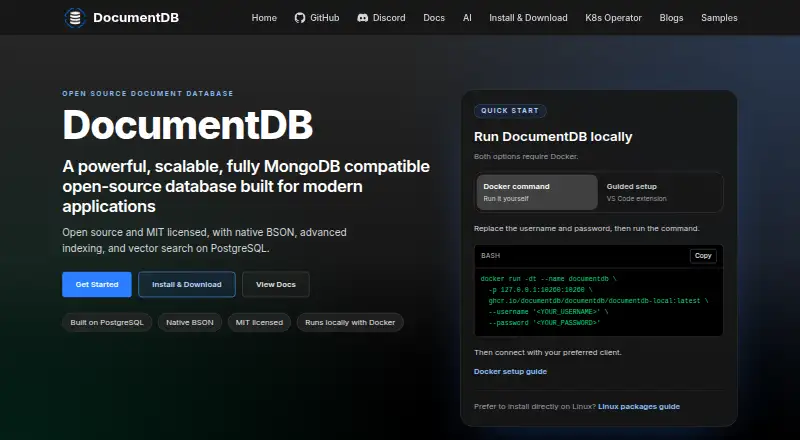Image resolution: width=800 pixels, height=440 pixels.
Task: Click the Native BSON pill
Action: coord(190,323)
